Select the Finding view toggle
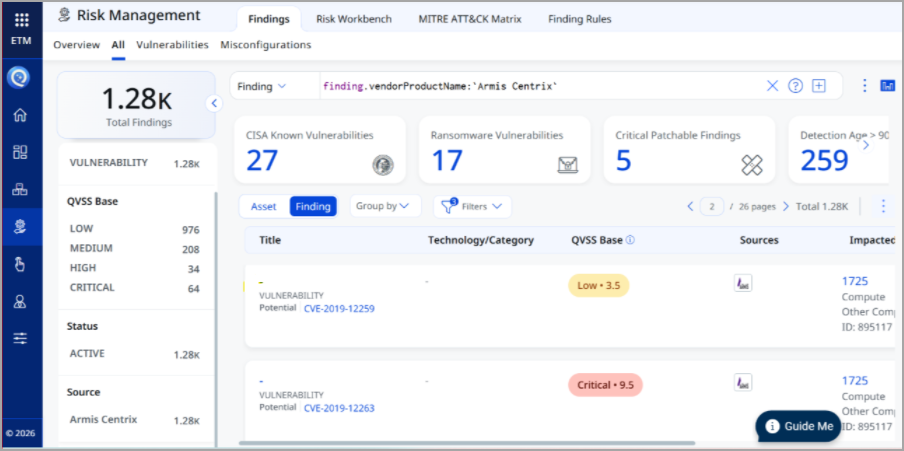Screen dimensions: 904x451 coord(313,206)
